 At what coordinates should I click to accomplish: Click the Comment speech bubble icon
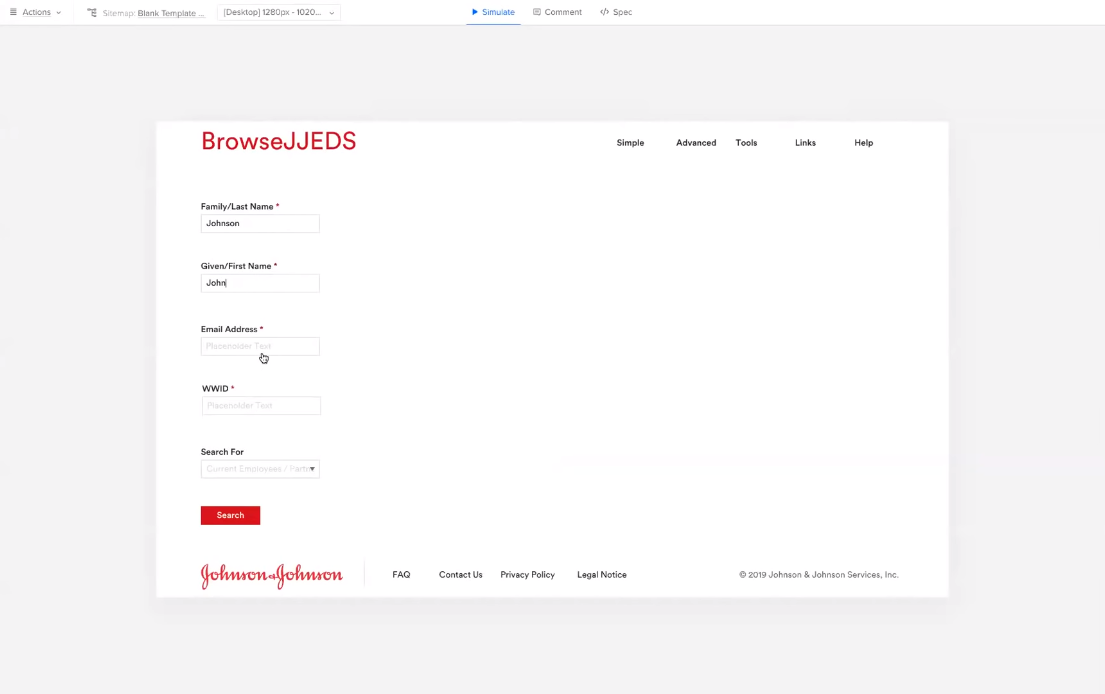537,12
